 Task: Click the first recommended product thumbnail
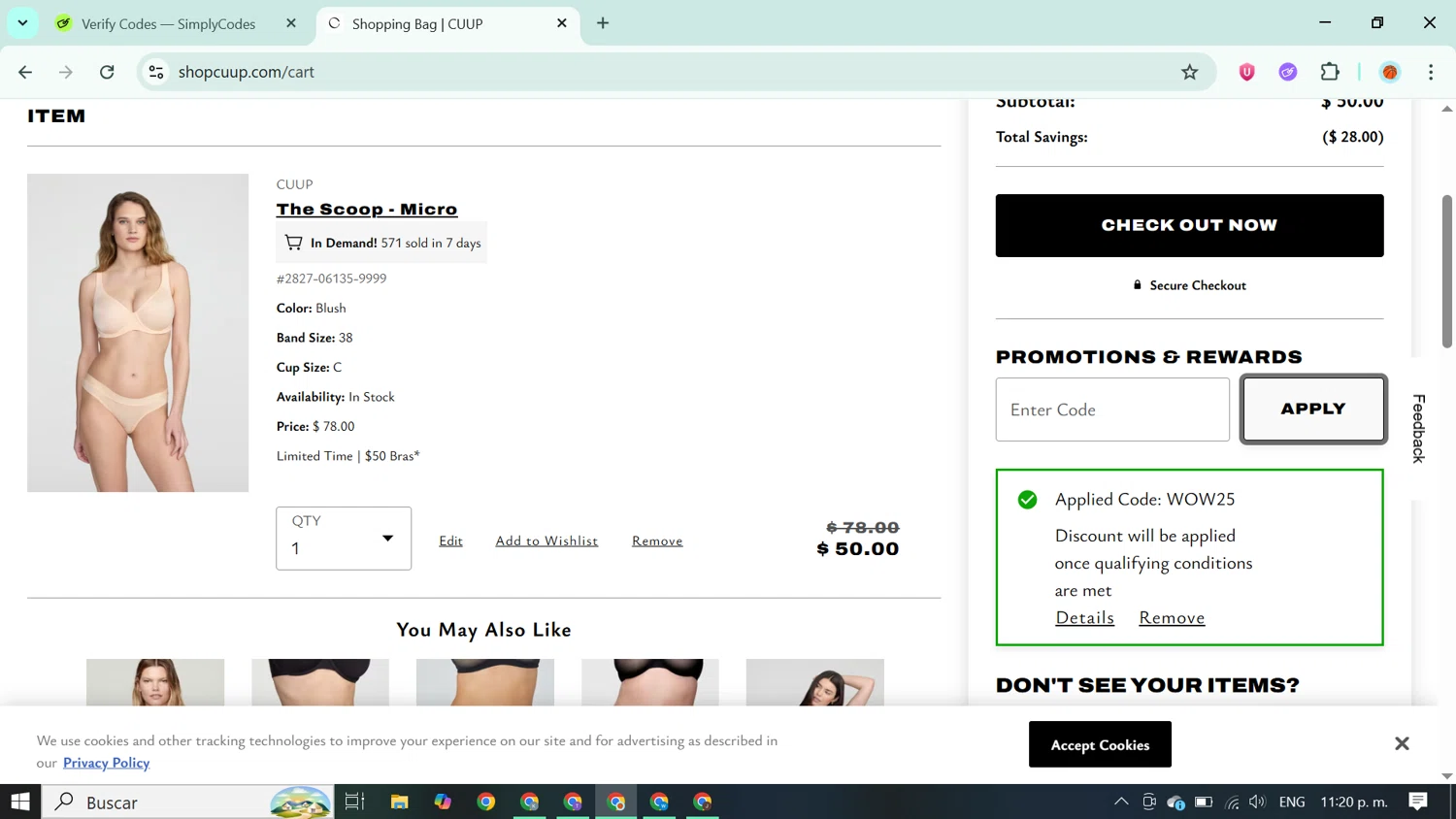(x=155, y=682)
